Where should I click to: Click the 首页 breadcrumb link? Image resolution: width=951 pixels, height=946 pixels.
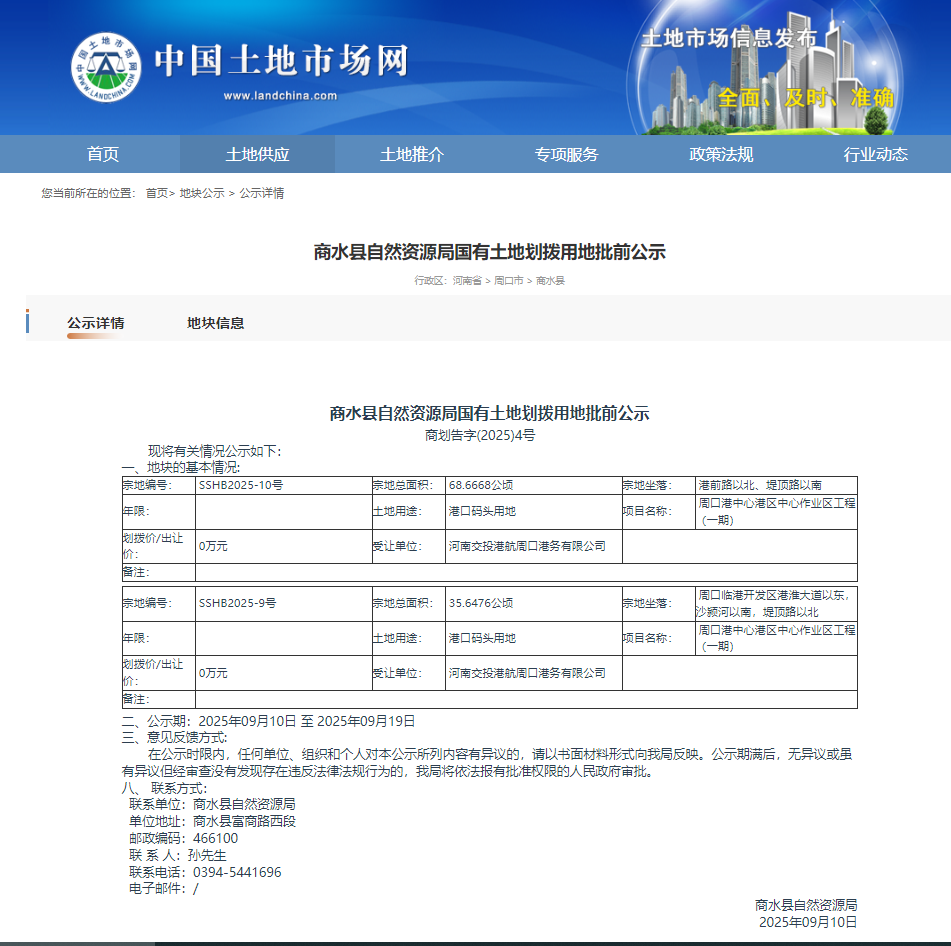[156, 193]
